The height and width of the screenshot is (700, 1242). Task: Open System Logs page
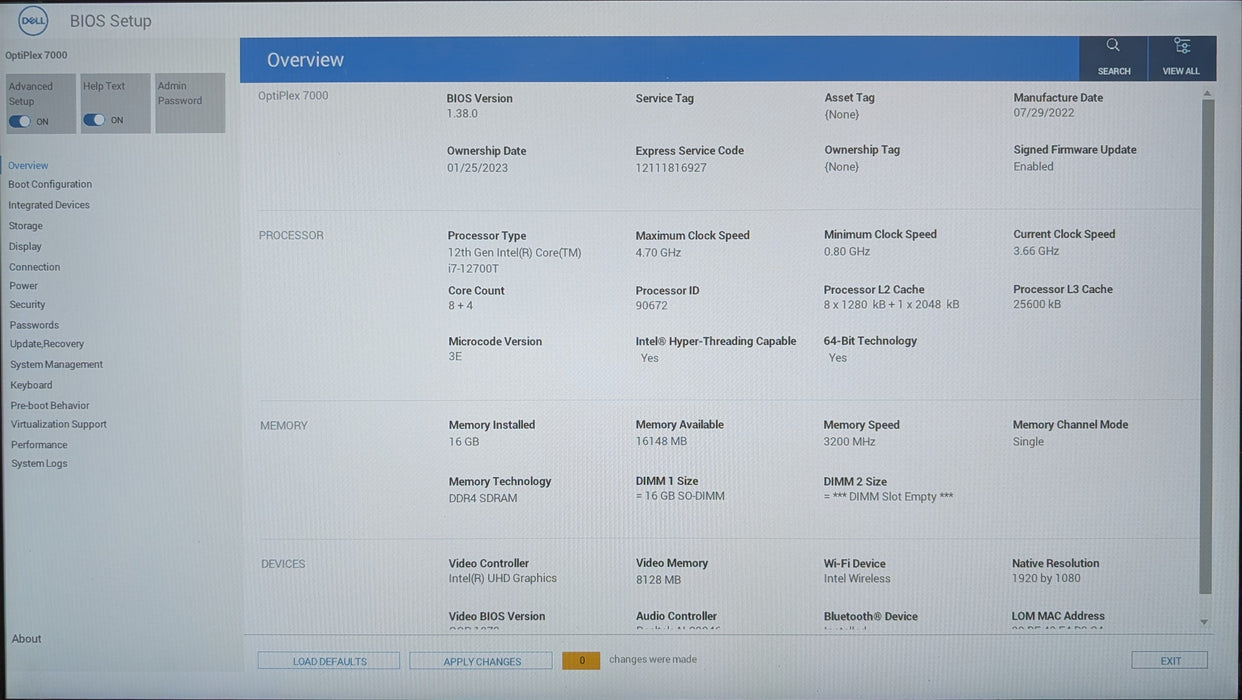point(40,463)
